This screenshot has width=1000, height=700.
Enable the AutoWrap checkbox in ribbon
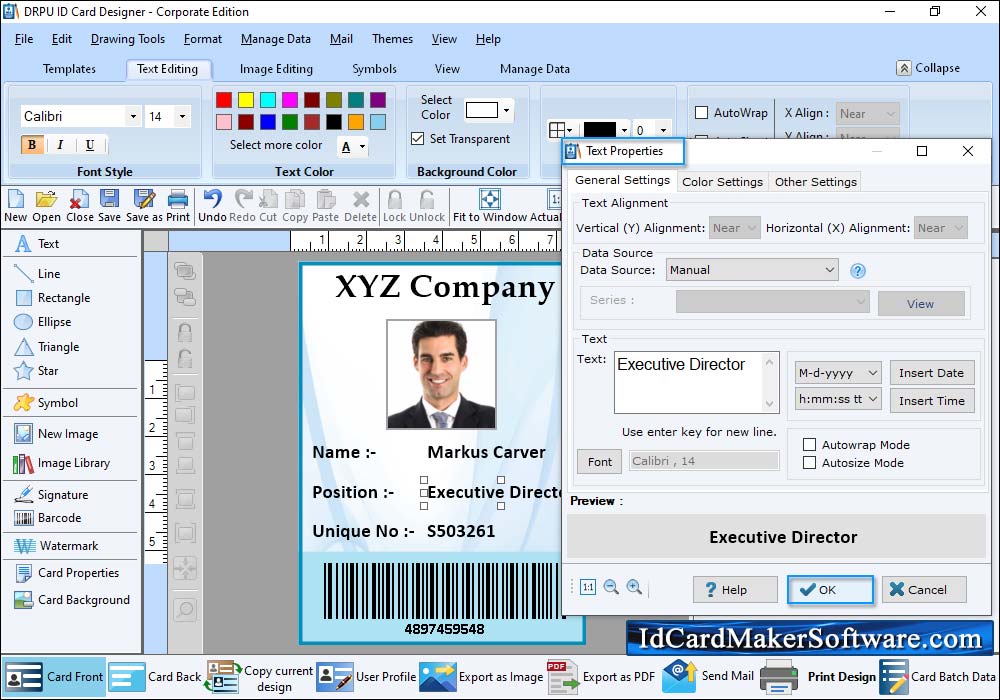click(702, 113)
